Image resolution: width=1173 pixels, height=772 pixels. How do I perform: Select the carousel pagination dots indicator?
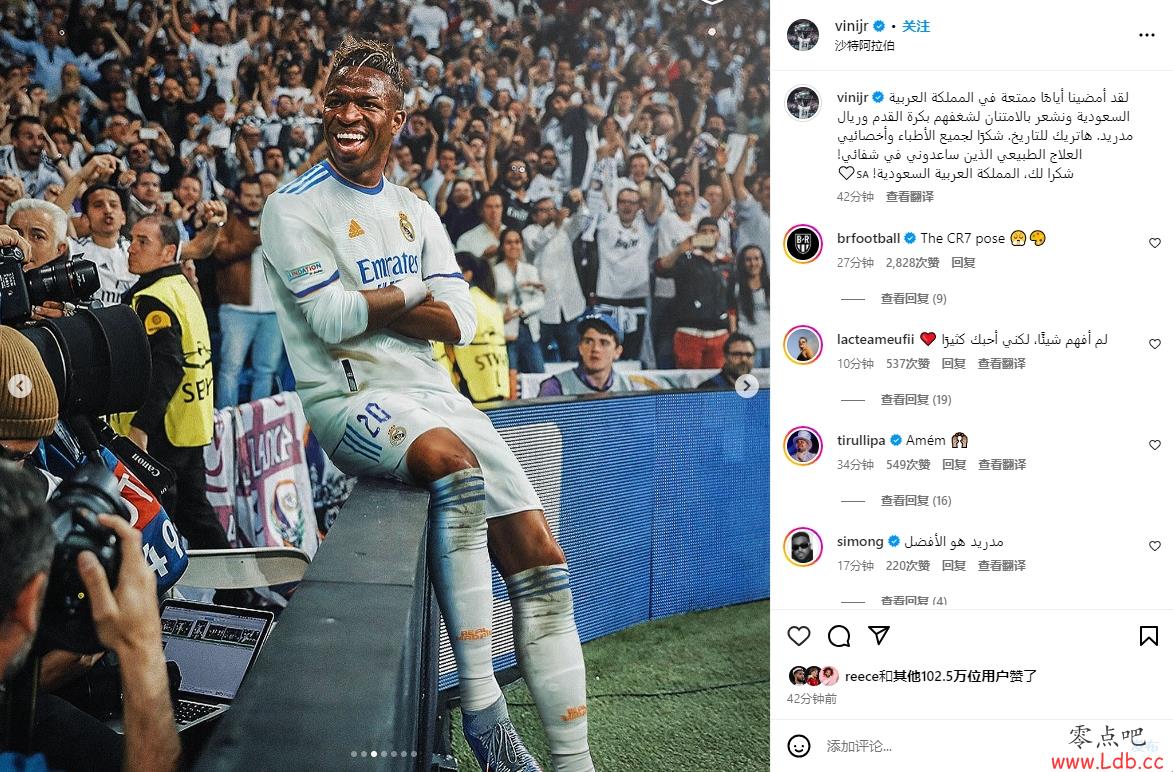pyautogui.click(x=384, y=754)
